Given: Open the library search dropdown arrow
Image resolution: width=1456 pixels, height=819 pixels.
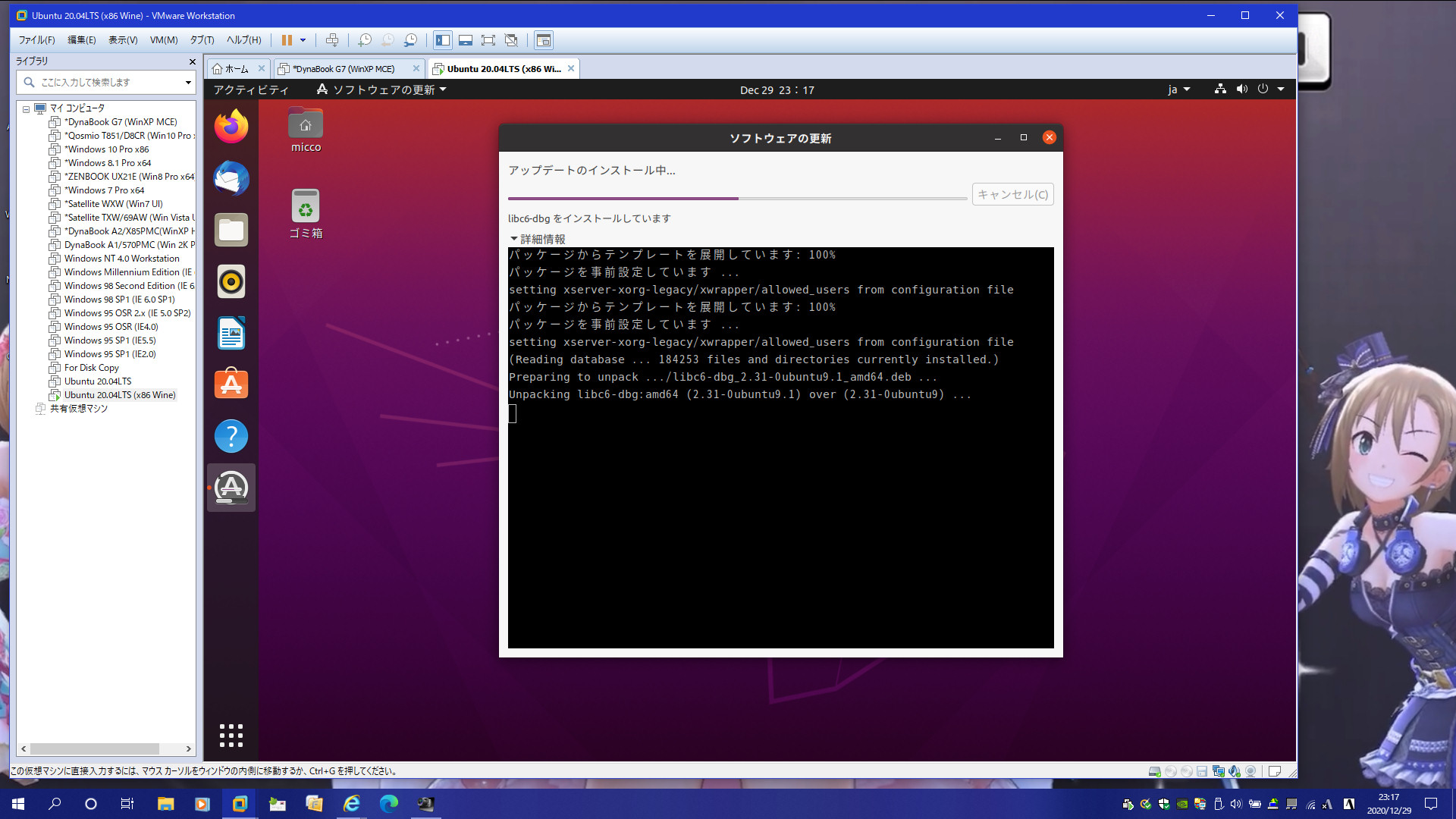Looking at the screenshot, I should [188, 82].
